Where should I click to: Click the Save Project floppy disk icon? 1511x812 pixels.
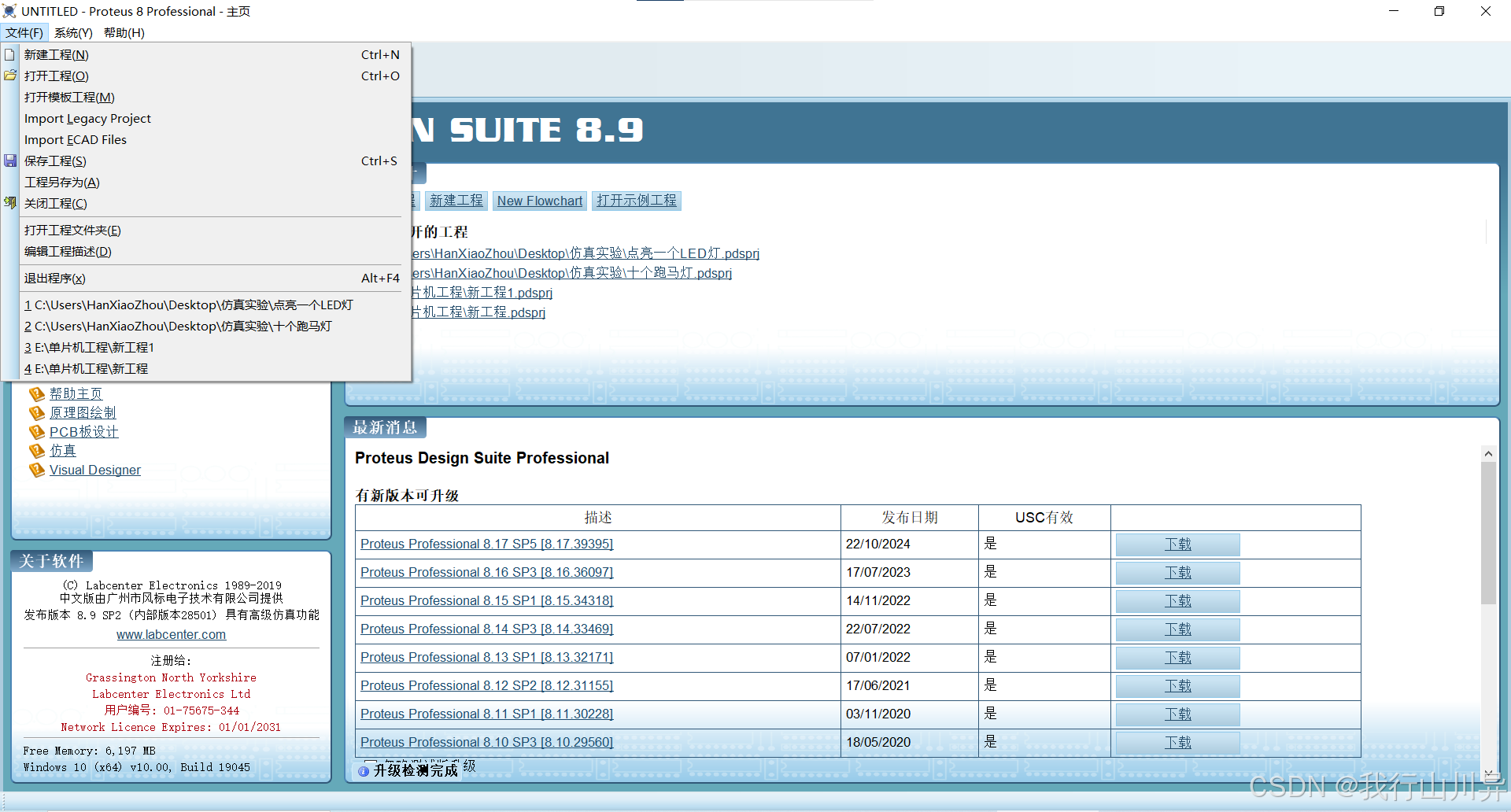9,161
